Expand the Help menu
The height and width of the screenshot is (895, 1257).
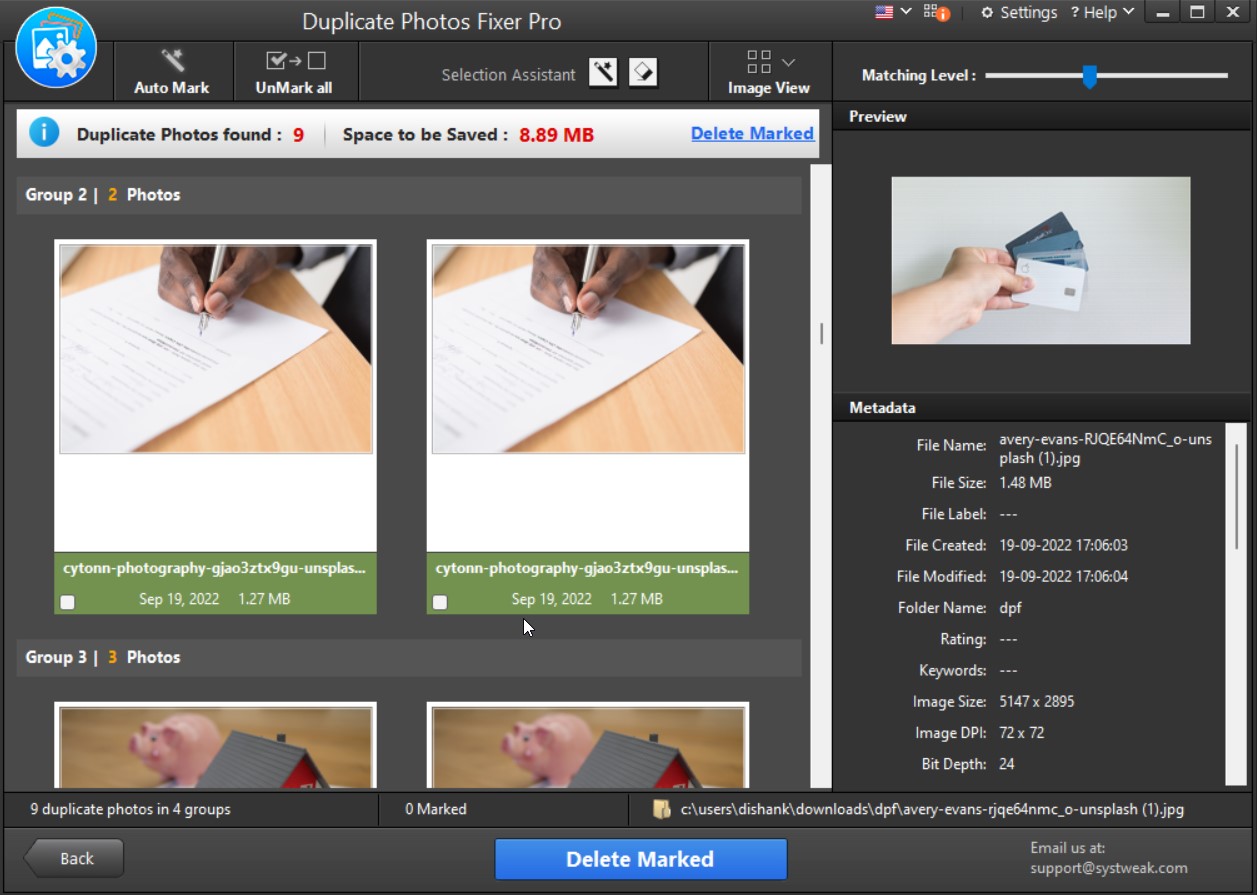(x=1102, y=12)
